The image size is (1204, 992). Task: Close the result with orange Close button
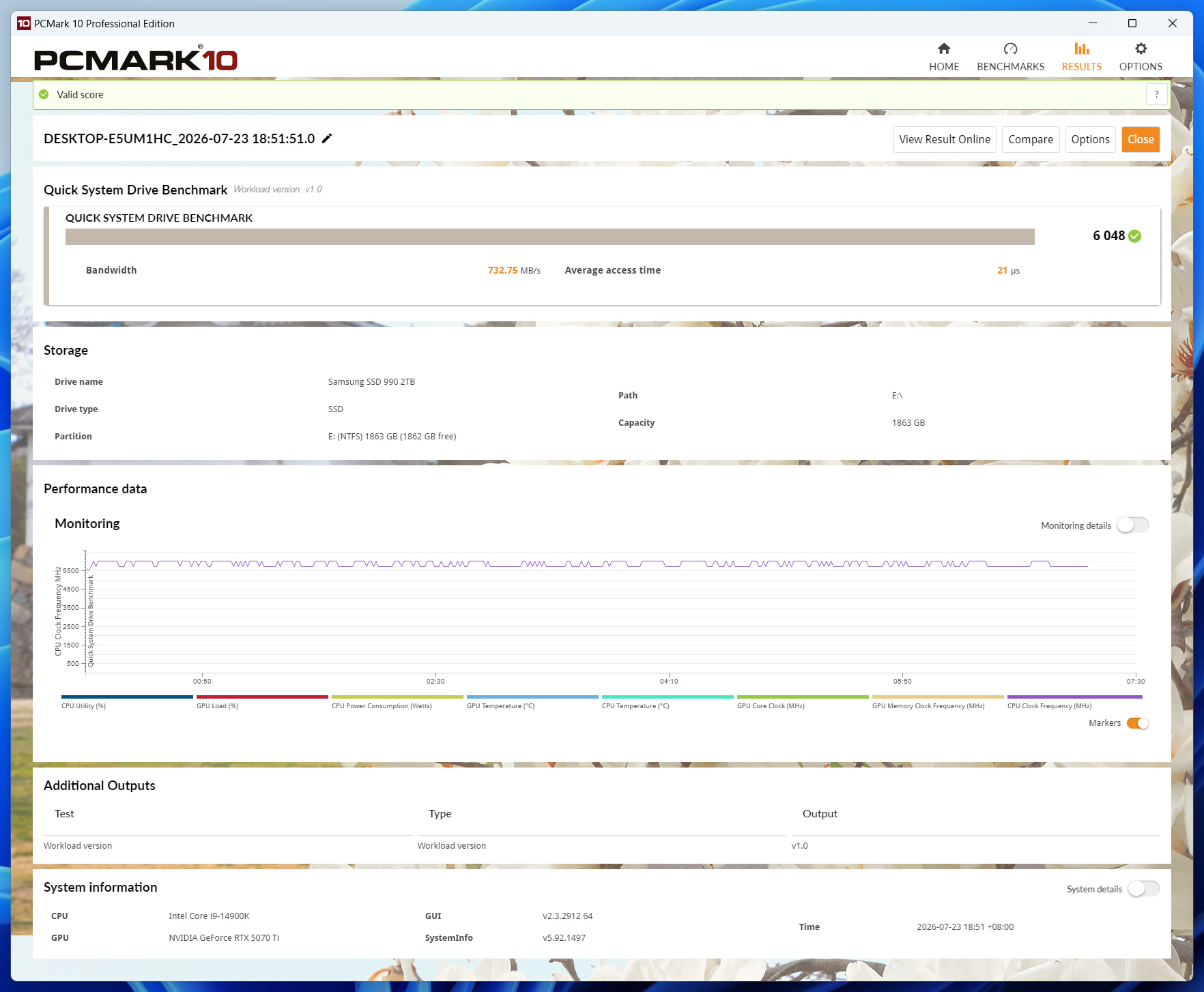[1141, 139]
